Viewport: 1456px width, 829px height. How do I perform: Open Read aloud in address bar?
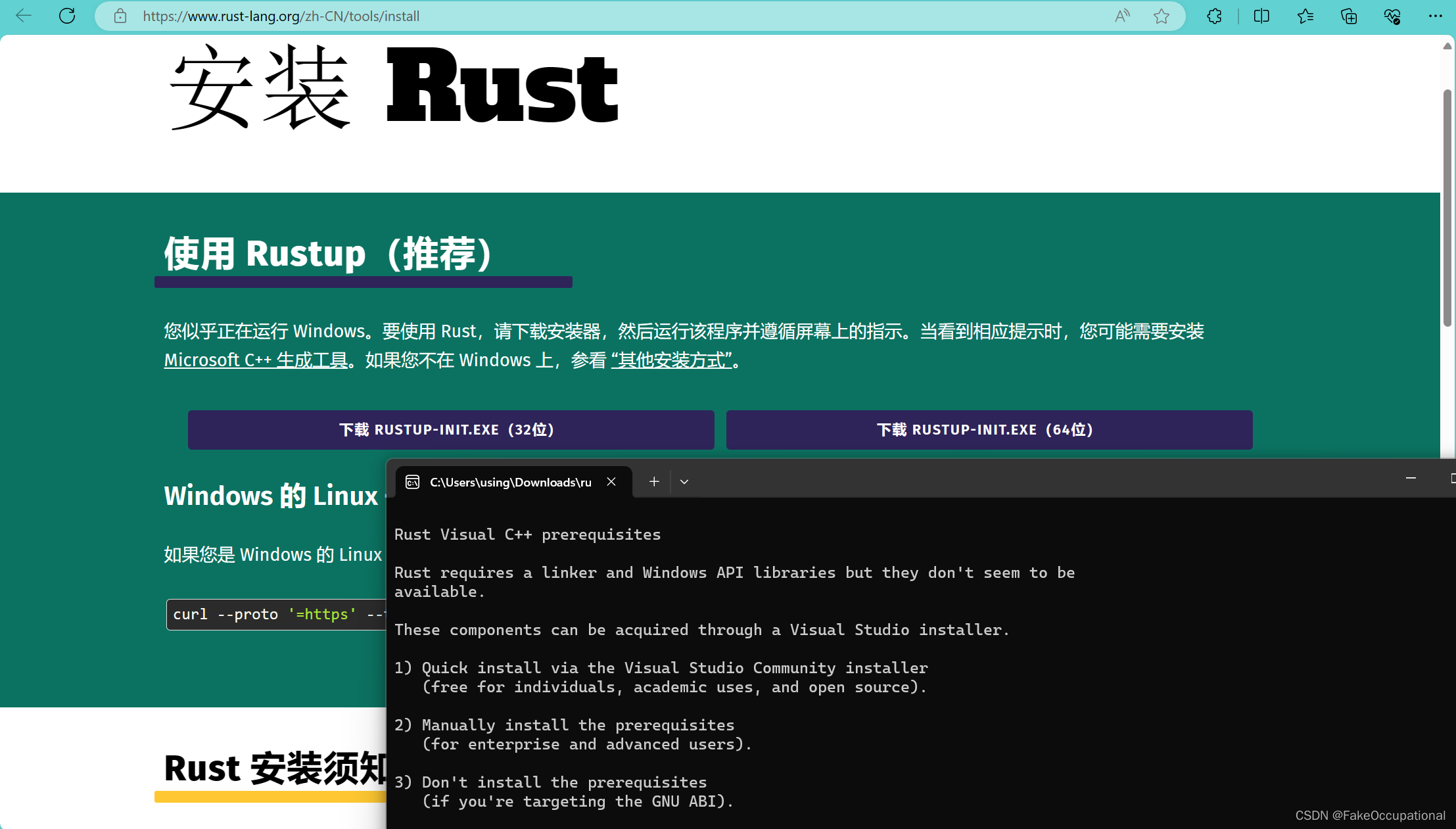click(x=1122, y=16)
